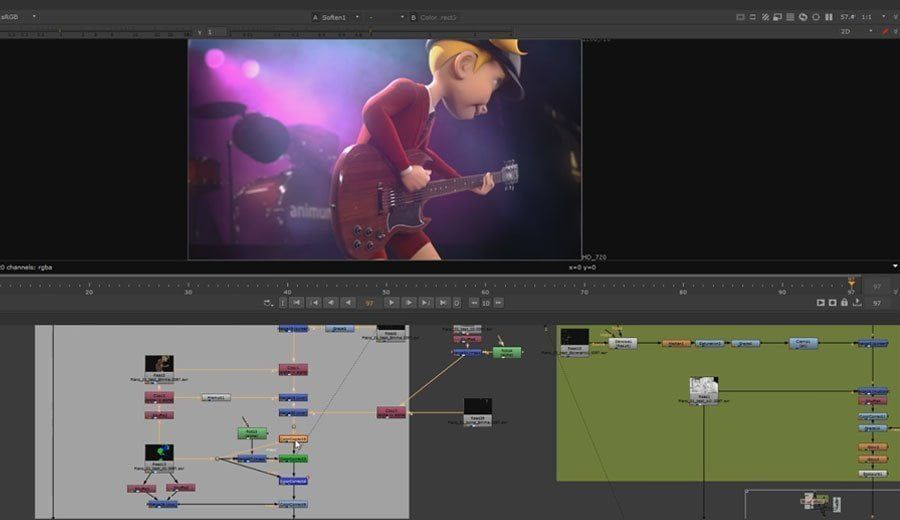Toggle the proxy mode striped icon

tap(765, 17)
